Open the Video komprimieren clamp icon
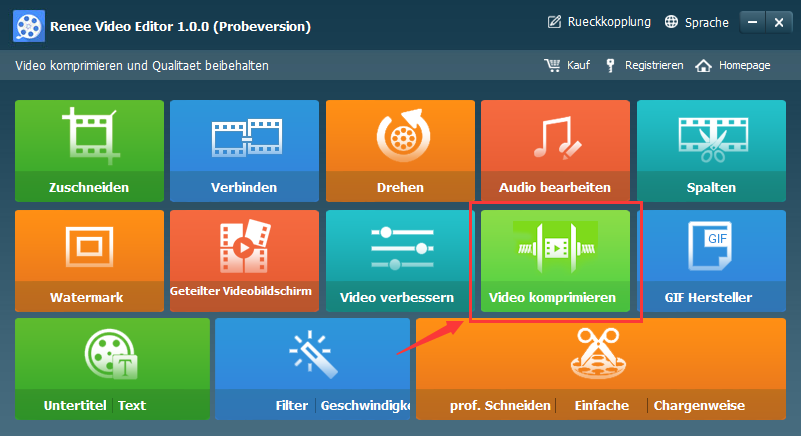801x436 pixels. coord(556,248)
